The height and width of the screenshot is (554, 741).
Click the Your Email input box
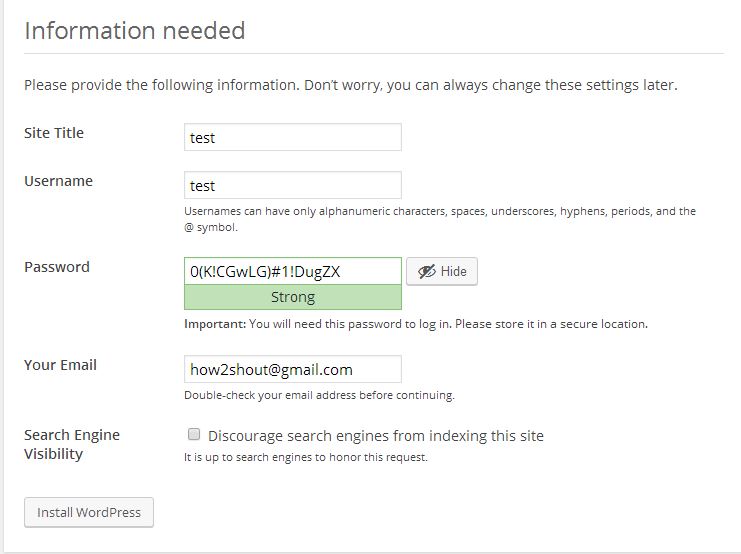pos(293,369)
